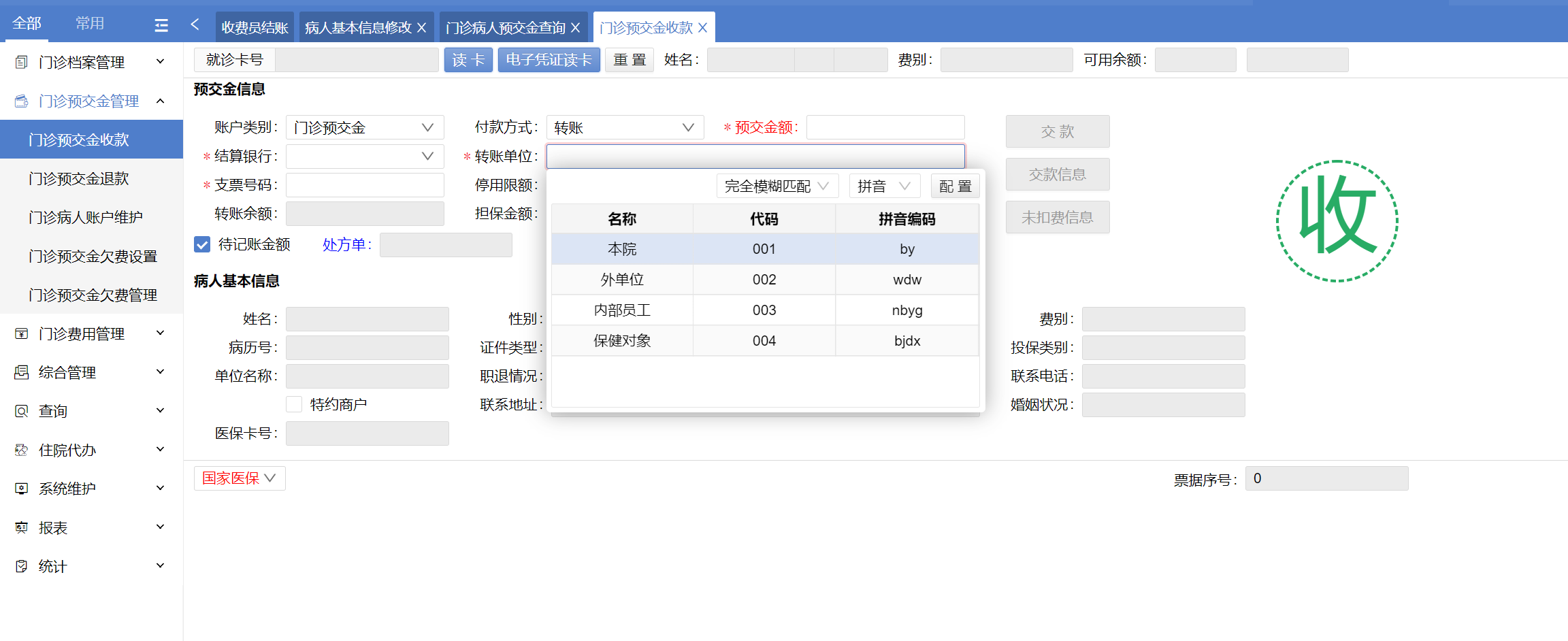
Task: Enable the 特约商户 checkbox
Action: click(294, 404)
